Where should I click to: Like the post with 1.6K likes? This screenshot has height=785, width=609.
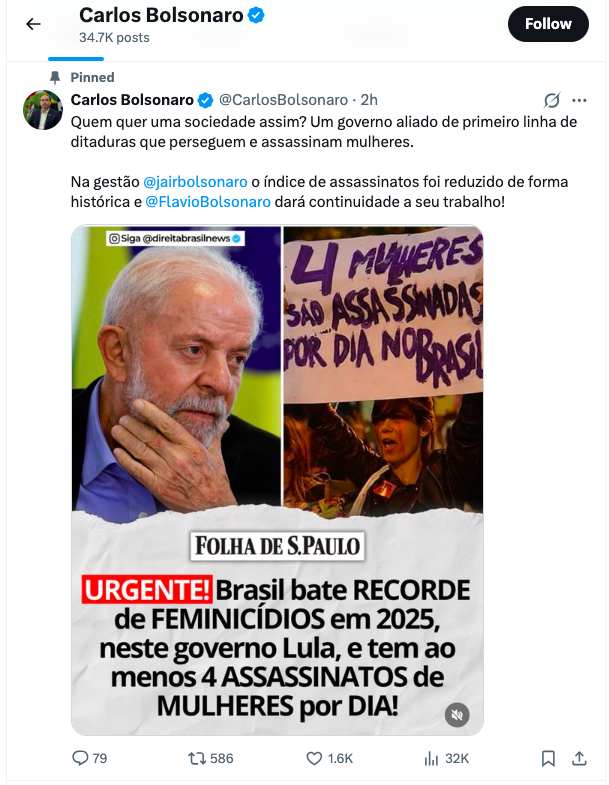pos(330,758)
